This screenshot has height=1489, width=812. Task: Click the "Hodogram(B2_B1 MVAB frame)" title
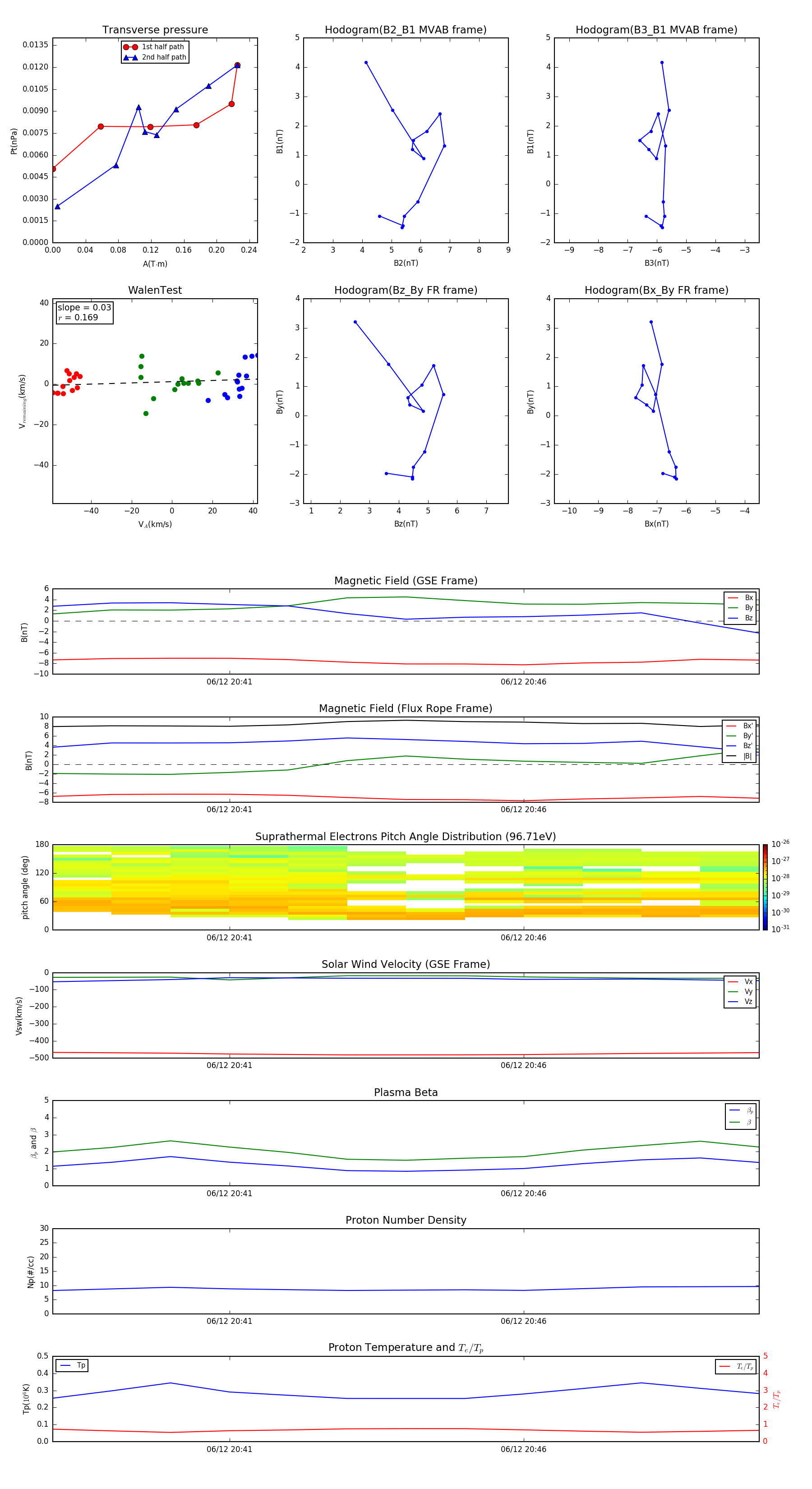point(406,30)
